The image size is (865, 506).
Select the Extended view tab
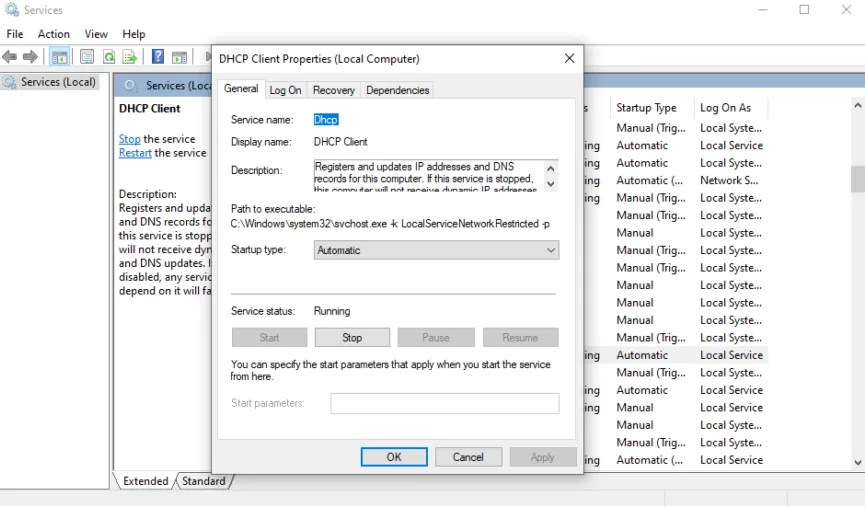146,481
